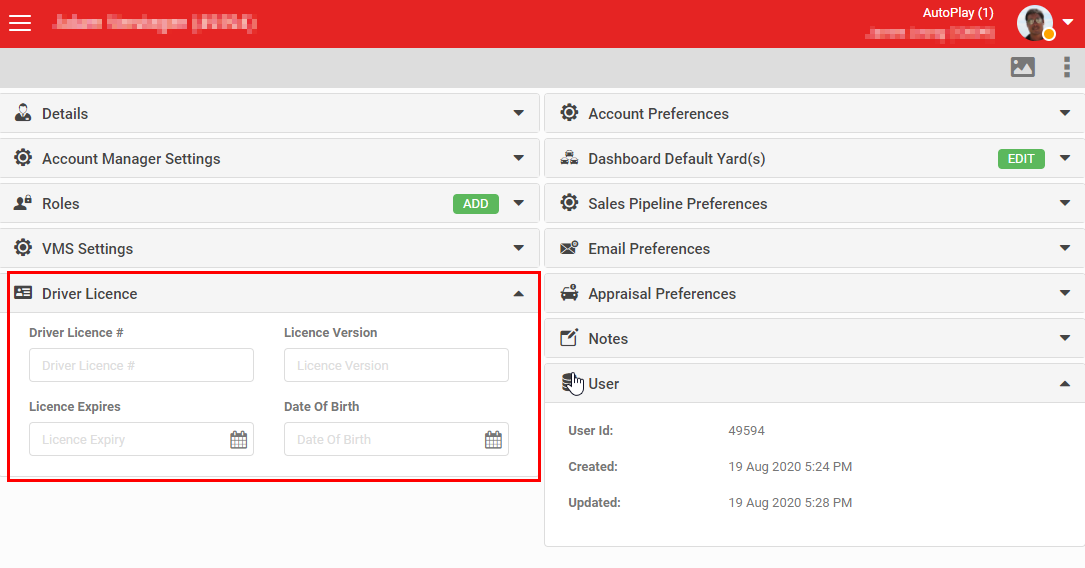Expand the Notes panel arrow
Screen dimensions: 1085x568
[x=1065, y=338]
